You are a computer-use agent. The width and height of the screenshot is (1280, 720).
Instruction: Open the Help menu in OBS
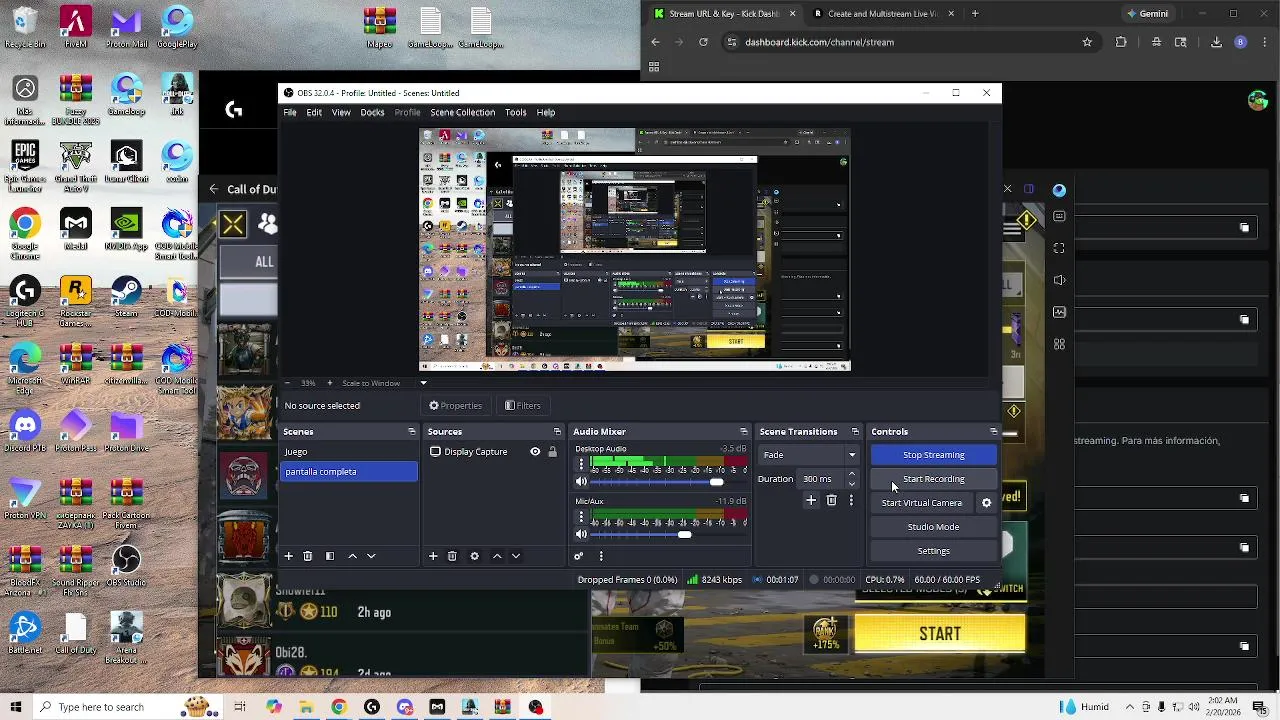546,112
